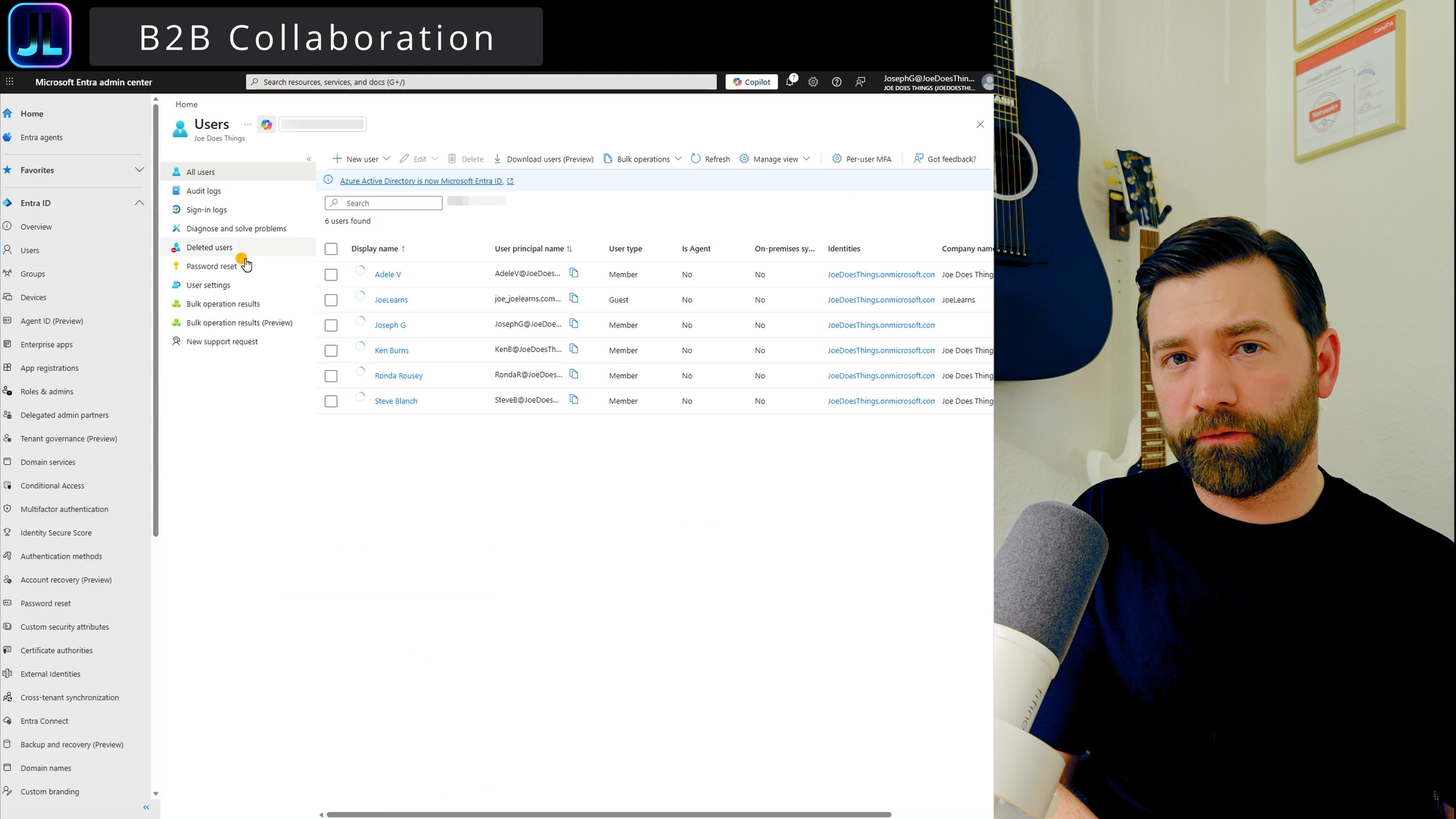Screen dimensions: 1456x819
Task: Check the select-all users checkbox
Action: click(331, 249)
